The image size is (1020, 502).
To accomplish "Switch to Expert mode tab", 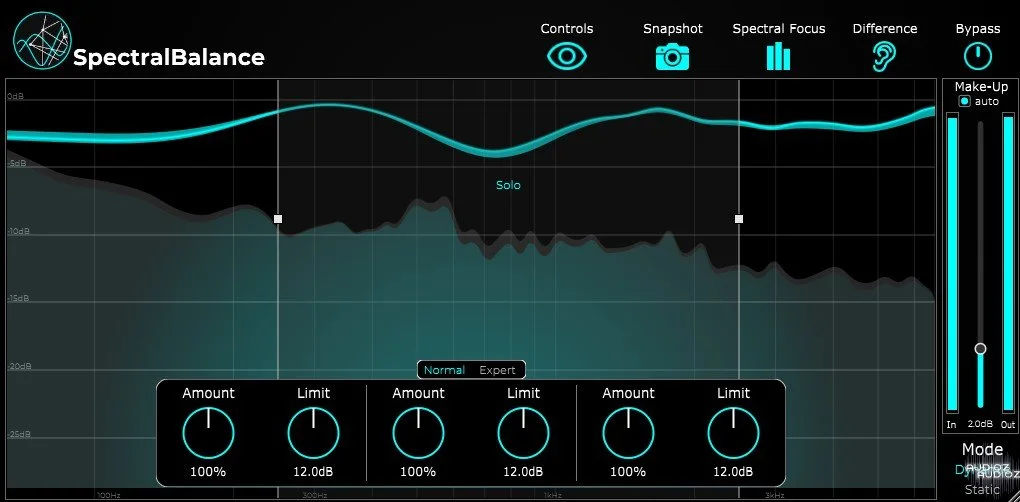I will tap(497, 370).
